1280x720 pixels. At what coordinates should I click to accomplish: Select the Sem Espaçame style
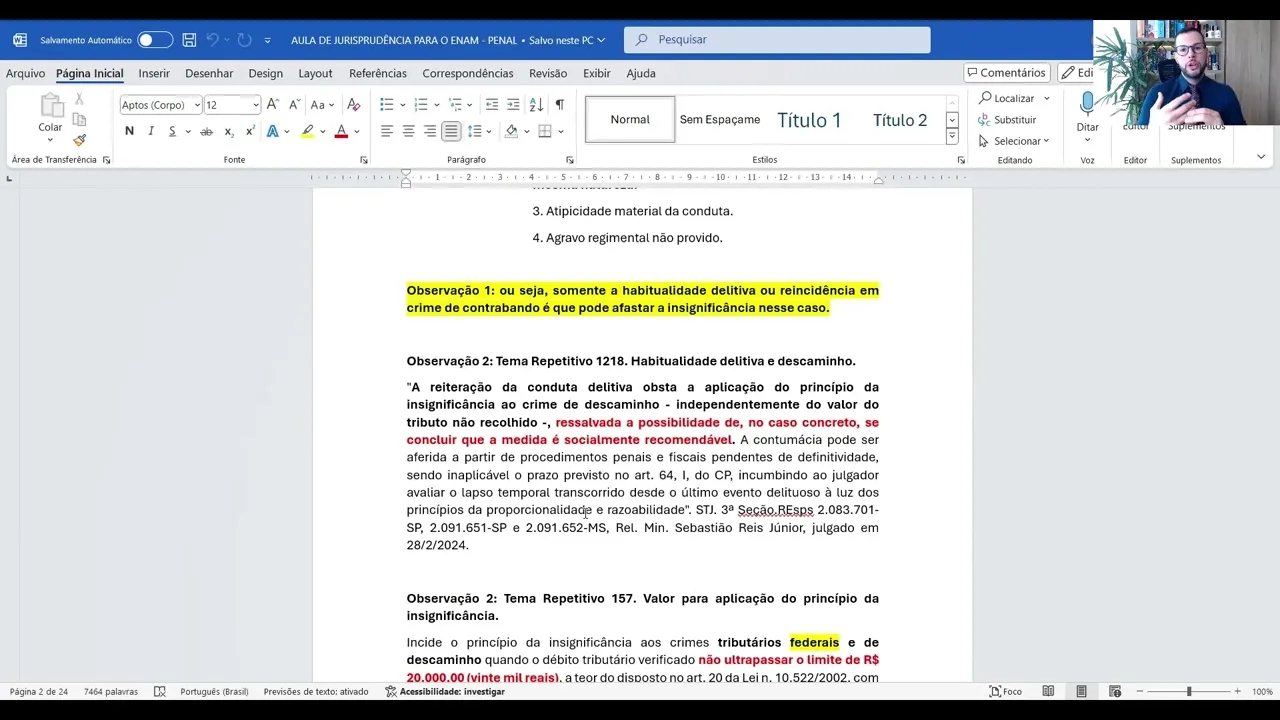720,119
